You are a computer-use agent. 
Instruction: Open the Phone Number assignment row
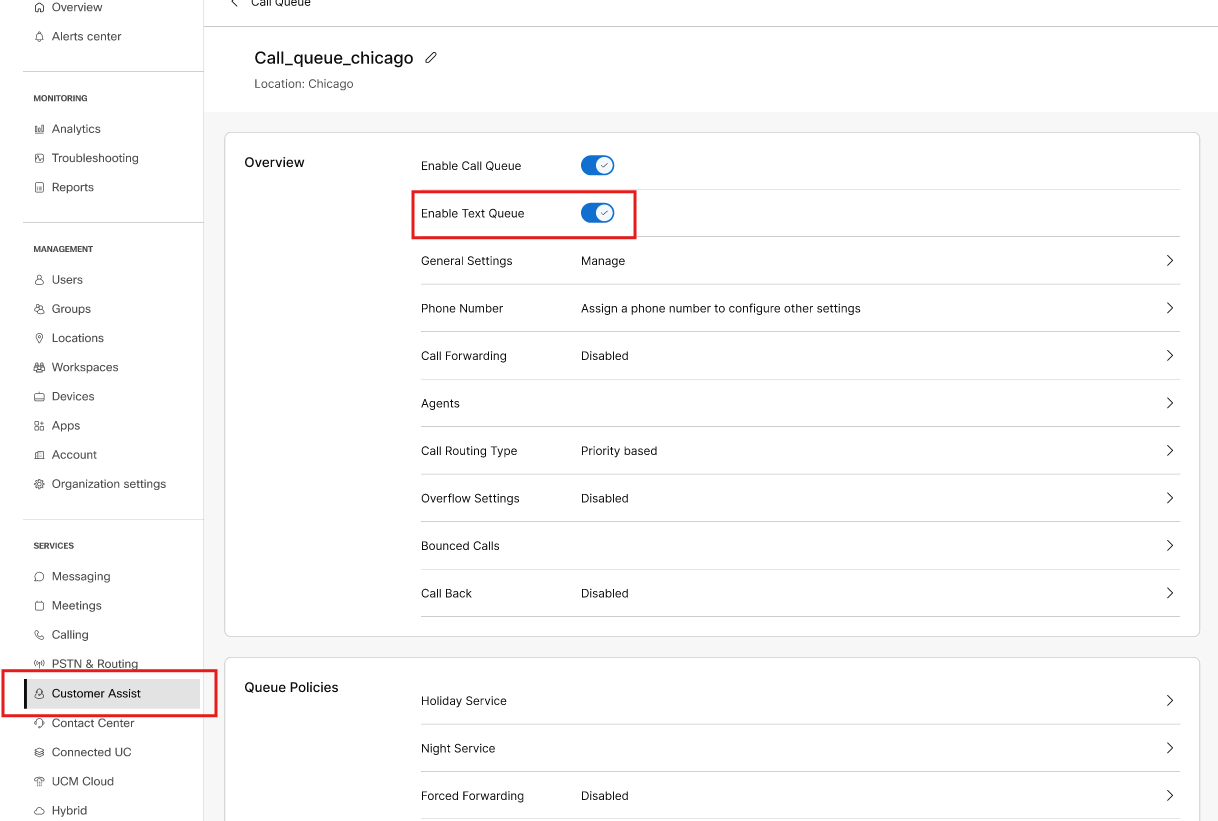(1169, 308)
